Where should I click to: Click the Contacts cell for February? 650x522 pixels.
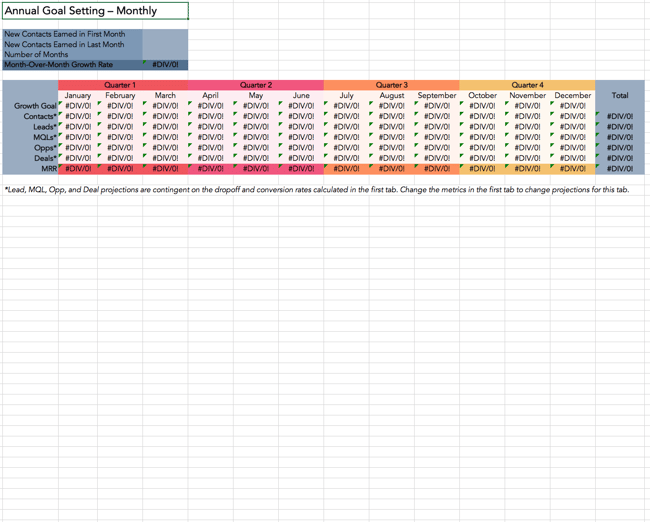point(120,117)
